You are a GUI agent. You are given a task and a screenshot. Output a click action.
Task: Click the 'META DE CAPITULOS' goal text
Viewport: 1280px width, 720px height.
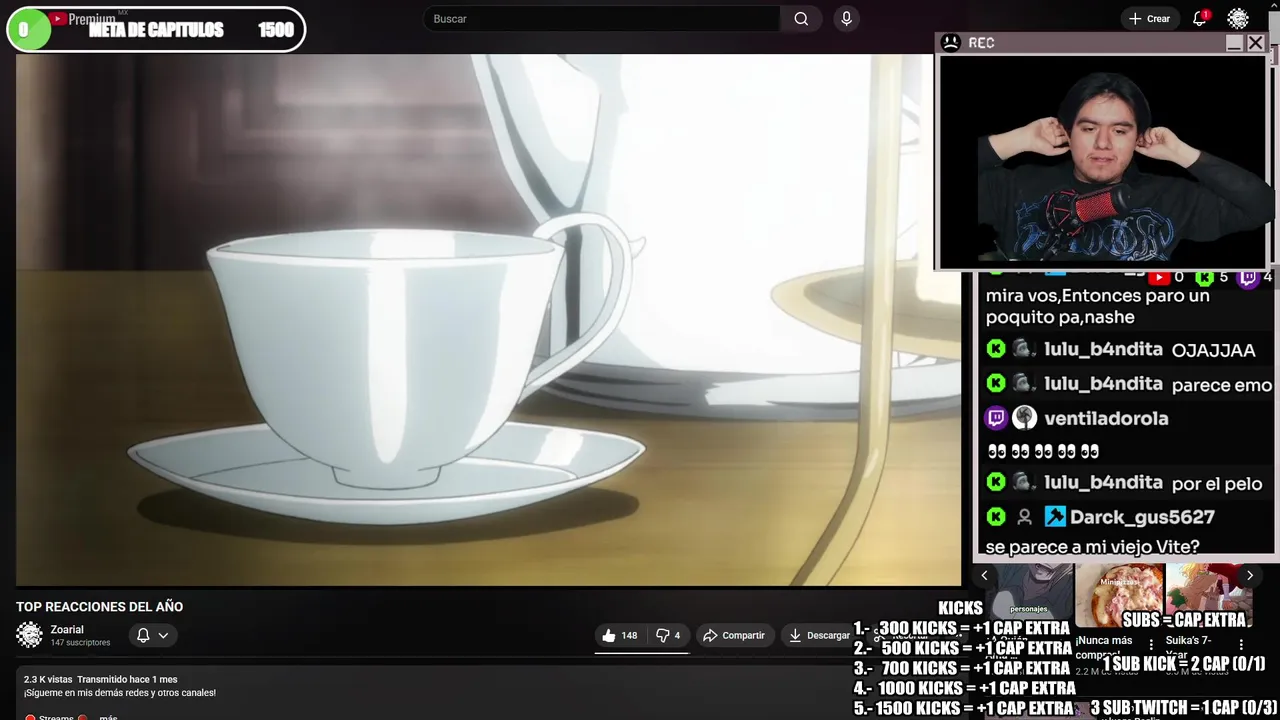tap(156, 30)
